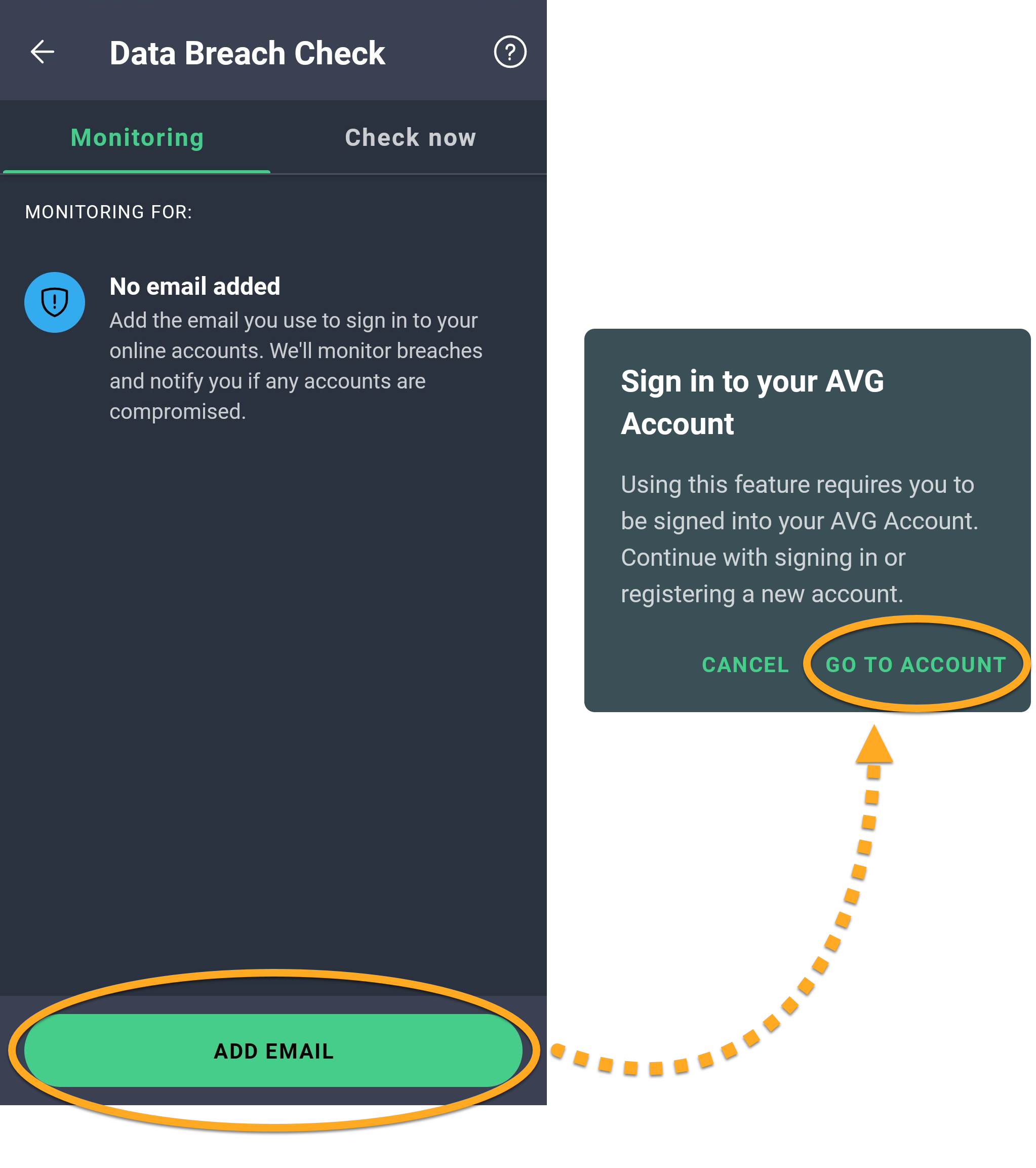Click the green underline beneath Monitoring tab
This screenshot has width=1036, height=1168.
click(137, 171)
